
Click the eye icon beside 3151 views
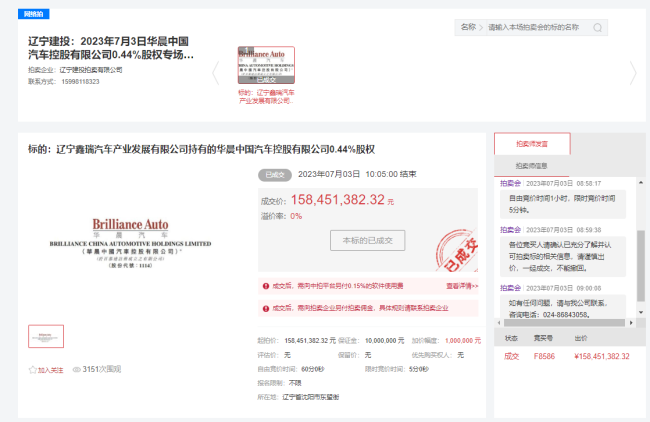point(76,369)
